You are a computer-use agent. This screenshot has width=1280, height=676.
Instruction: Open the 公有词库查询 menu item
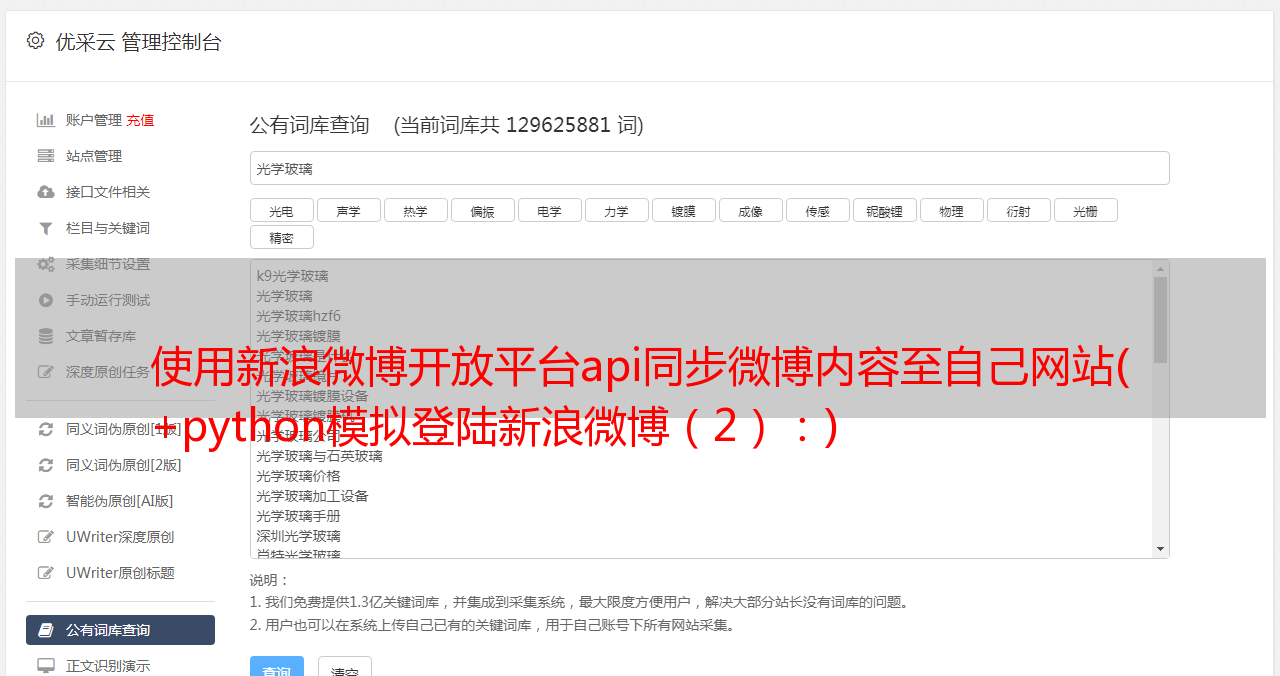(120, 630)
